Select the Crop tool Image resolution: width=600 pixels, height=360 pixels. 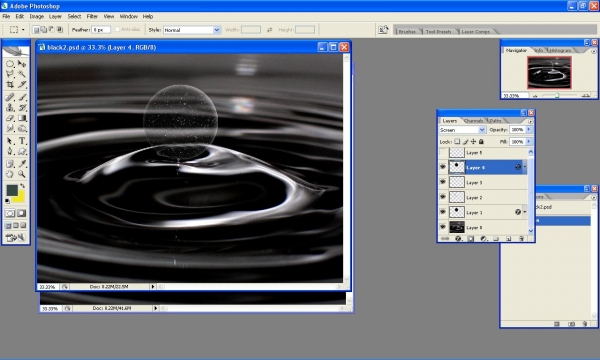(10, 84)
